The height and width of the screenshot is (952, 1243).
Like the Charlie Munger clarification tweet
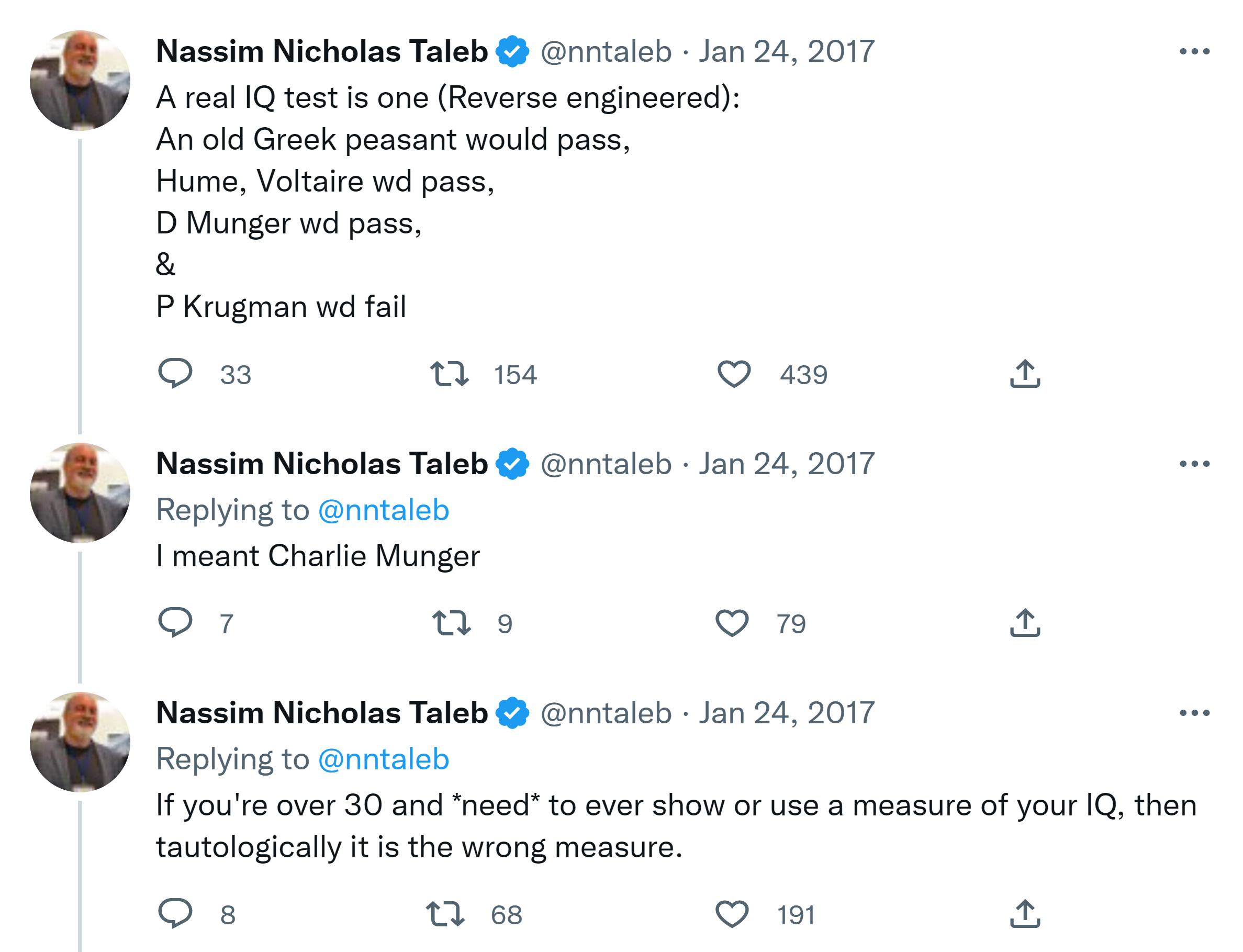(x=732, y=623)
